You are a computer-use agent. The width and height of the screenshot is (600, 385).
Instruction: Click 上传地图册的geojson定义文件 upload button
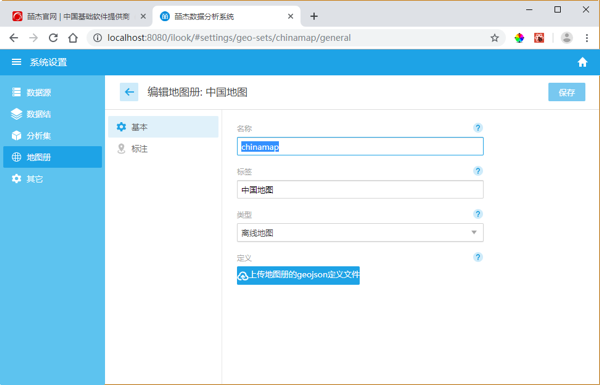pyautogui.click(x=298, y=275)
